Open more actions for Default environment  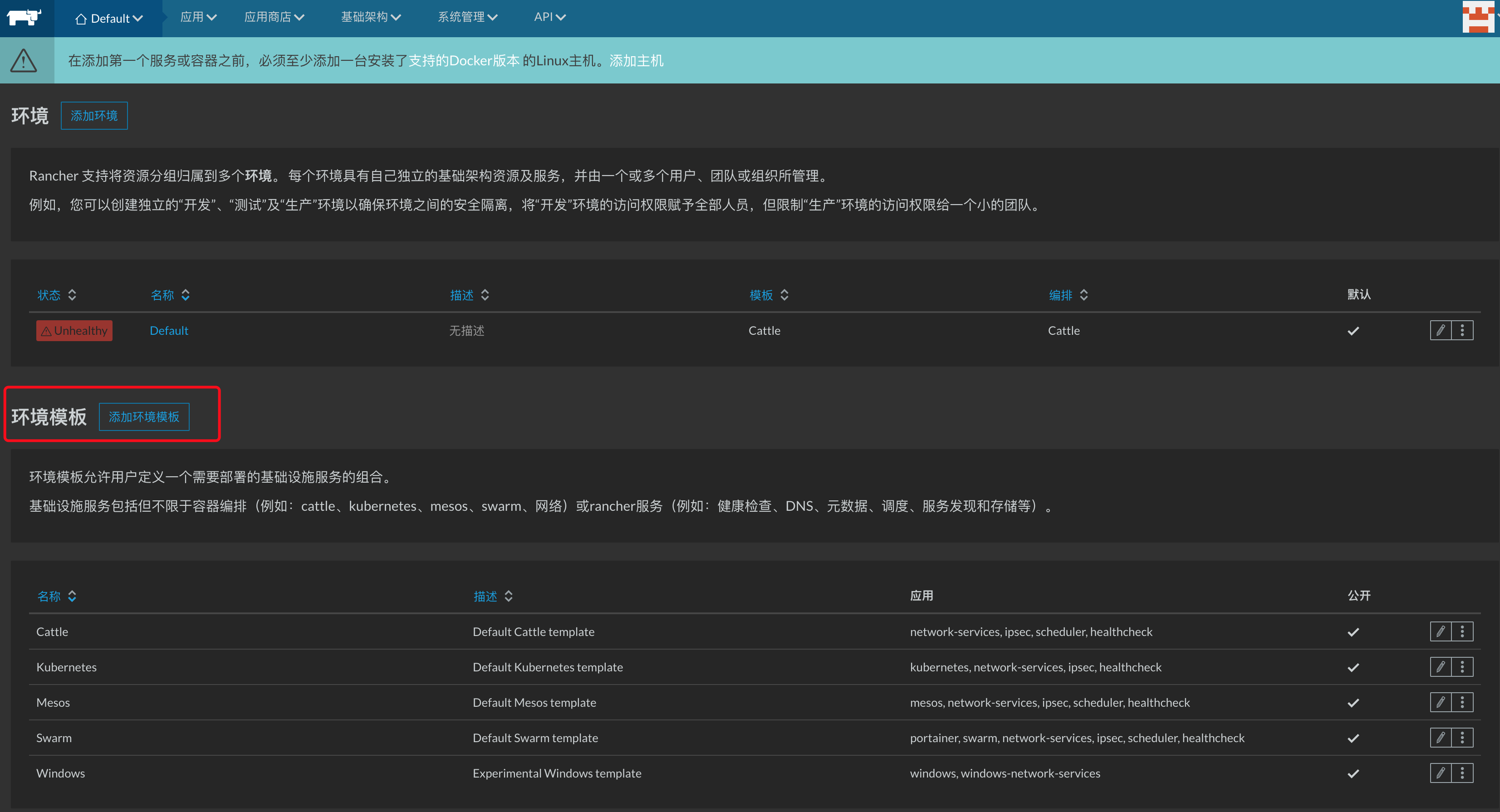1462,331
